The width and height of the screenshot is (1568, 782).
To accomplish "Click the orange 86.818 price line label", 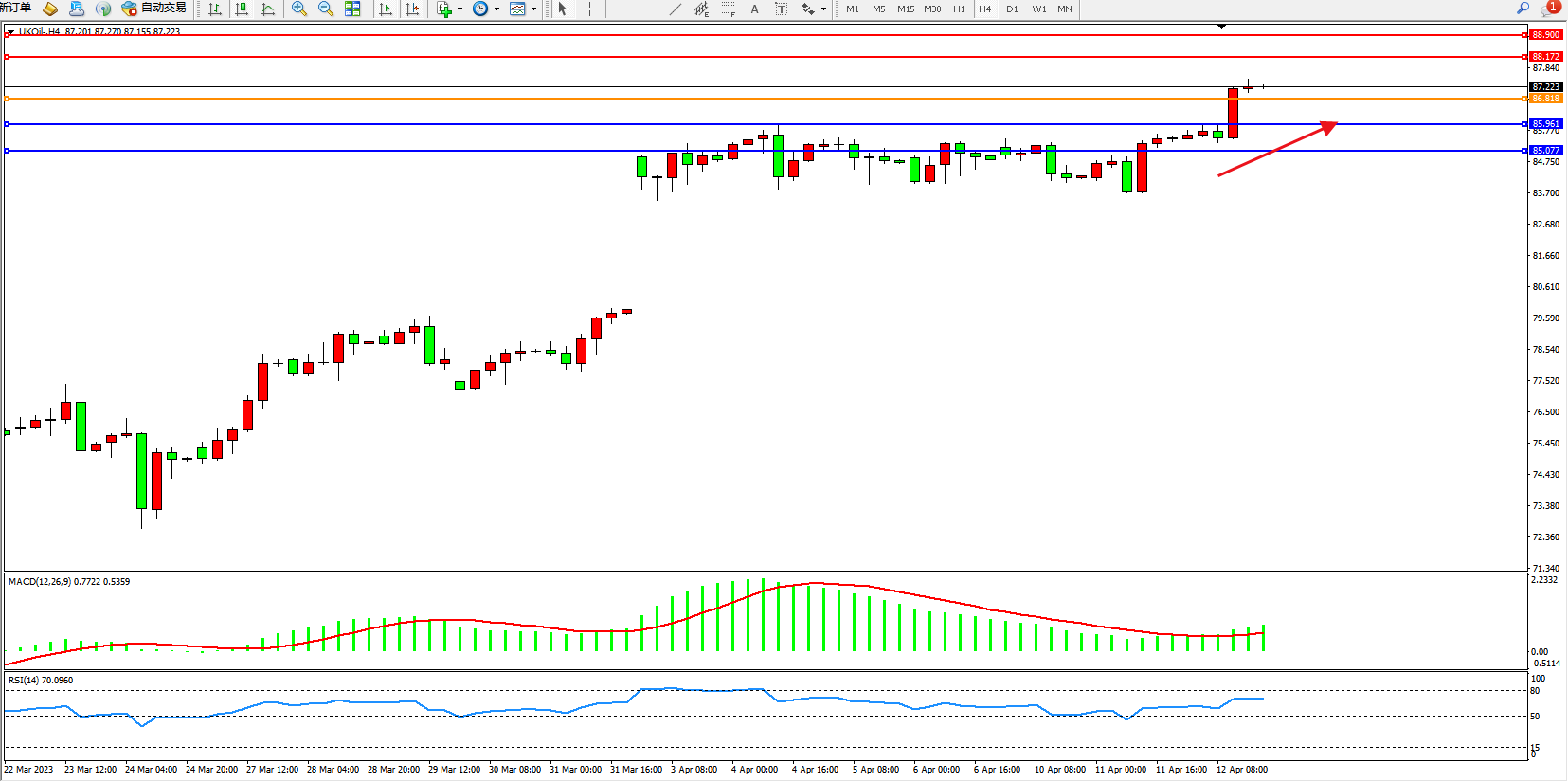I will 1545,99.
